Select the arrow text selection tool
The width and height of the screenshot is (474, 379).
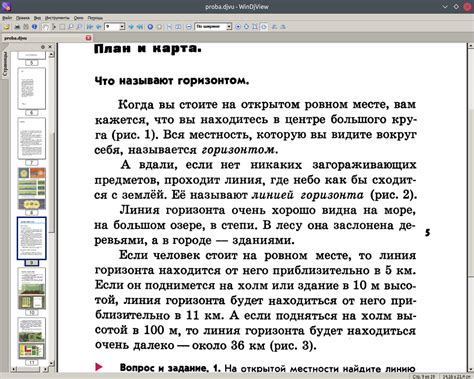point(54,27)
